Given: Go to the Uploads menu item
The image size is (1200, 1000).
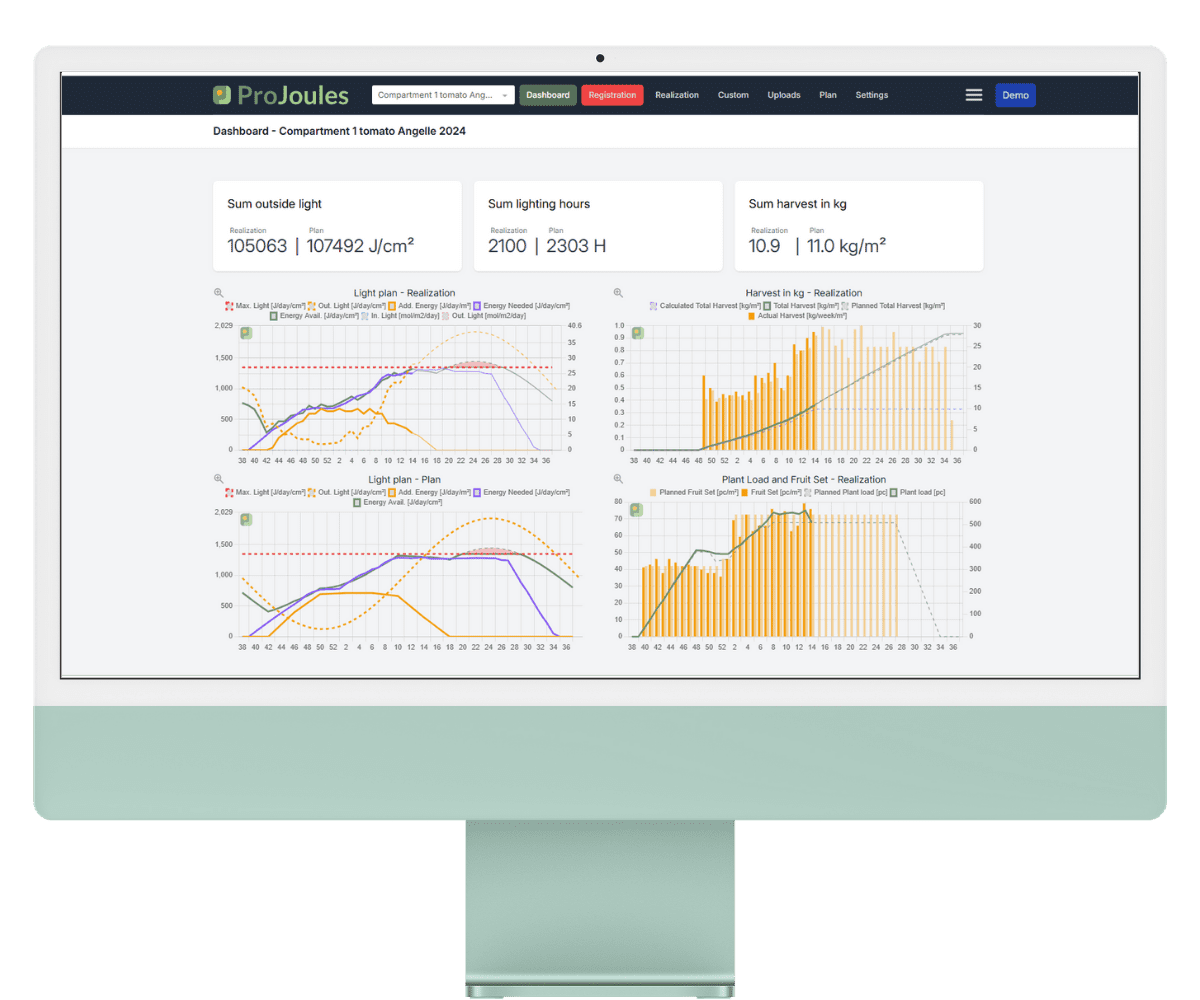Looking at the screenshot, I should pos(784,95).
